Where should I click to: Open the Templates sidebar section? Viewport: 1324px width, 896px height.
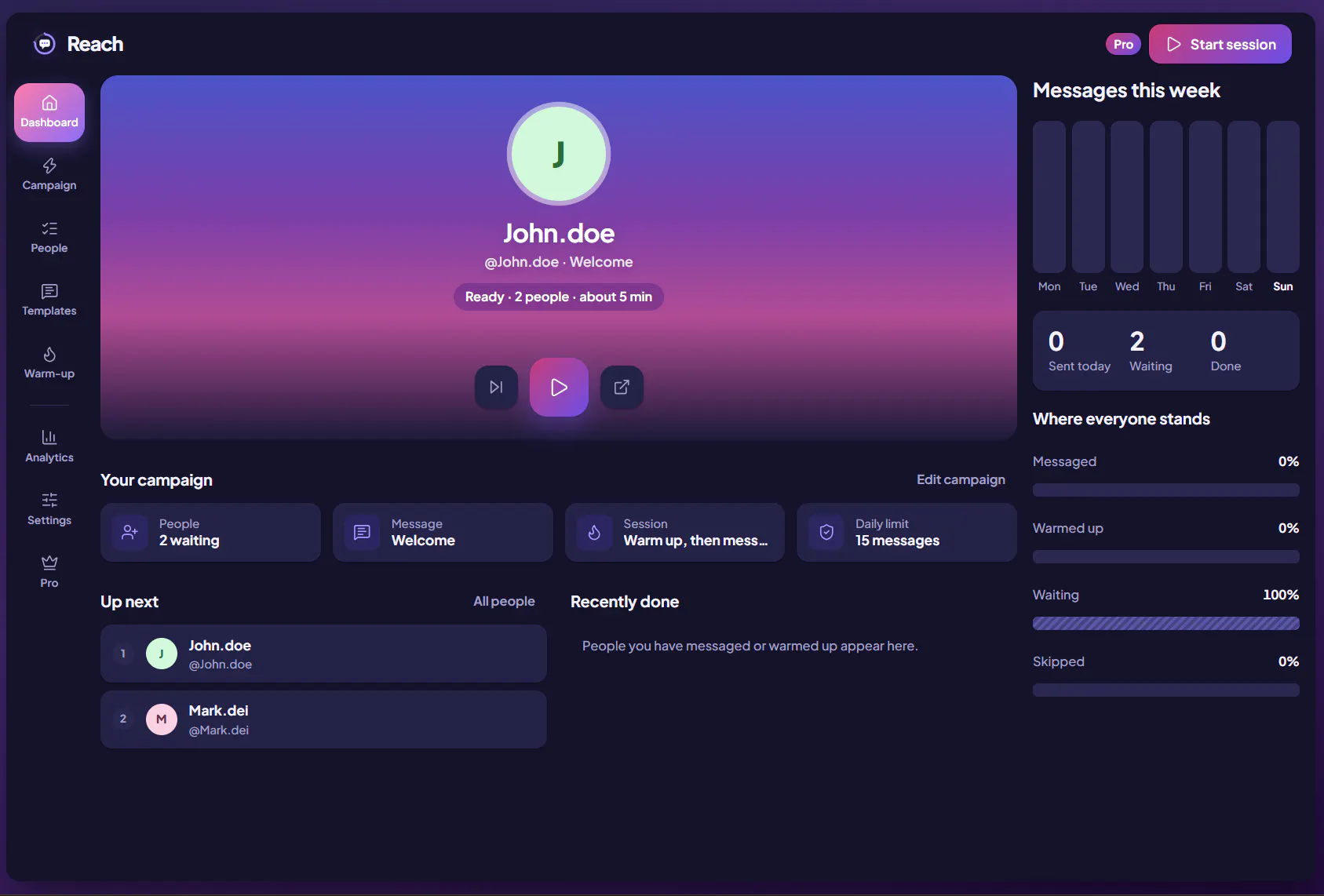pos(49,300)
